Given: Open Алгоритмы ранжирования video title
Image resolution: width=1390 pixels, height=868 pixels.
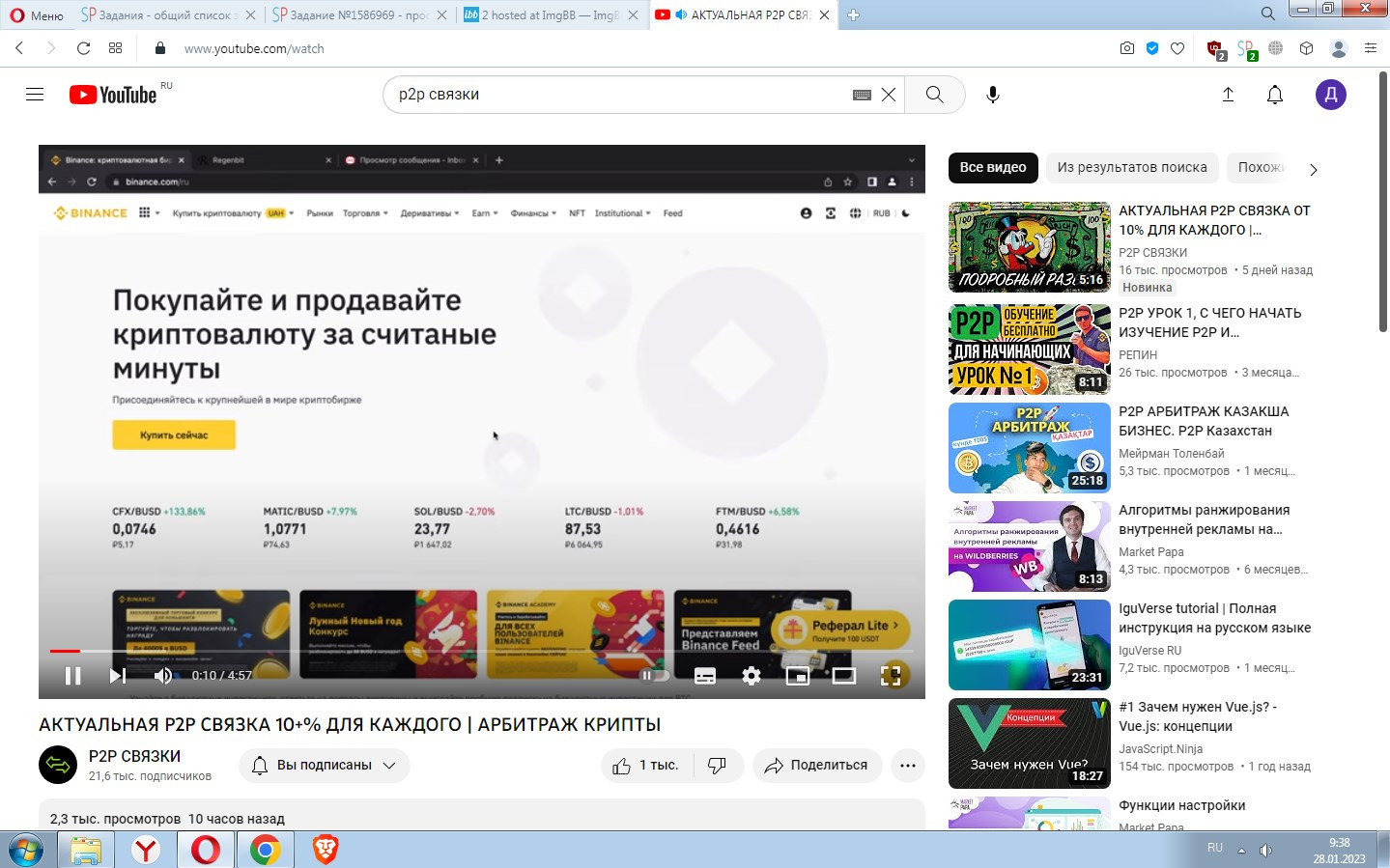Looking at the screenshot, I should pyautogui.click(x=1204, y=519).
